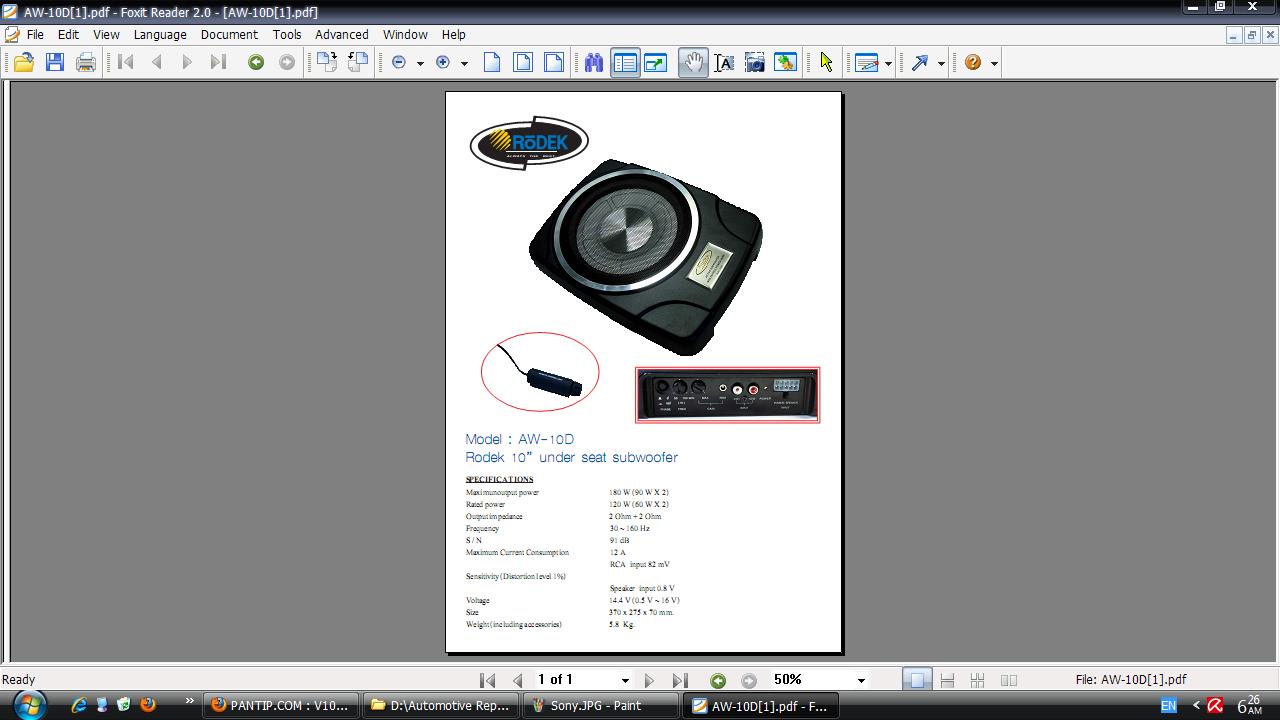Open the View menu
Viewport: 1280px width, 720px height.
[106, 34]
